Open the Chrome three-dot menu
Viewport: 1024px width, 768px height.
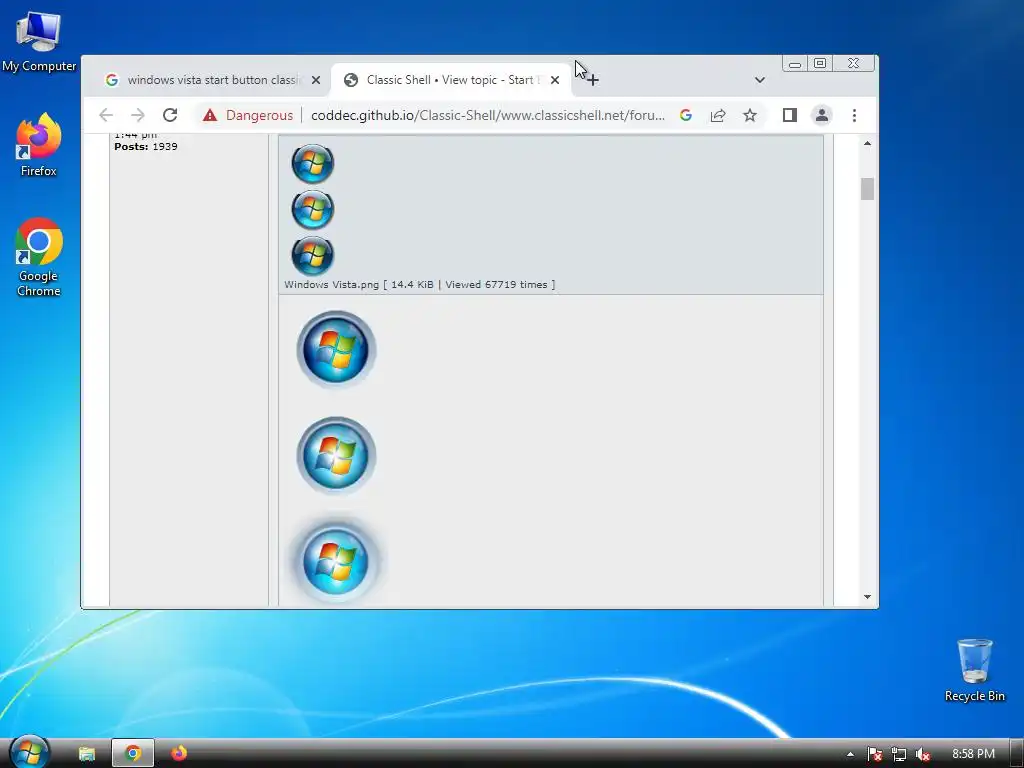coord(854,116)
